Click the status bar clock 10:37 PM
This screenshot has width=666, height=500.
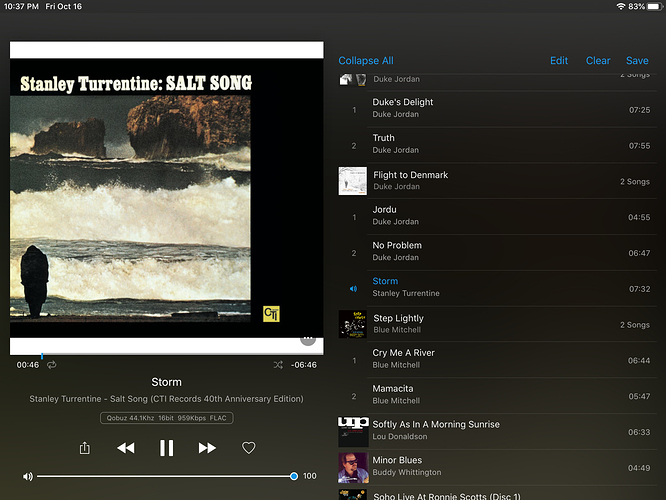(21, 6)
